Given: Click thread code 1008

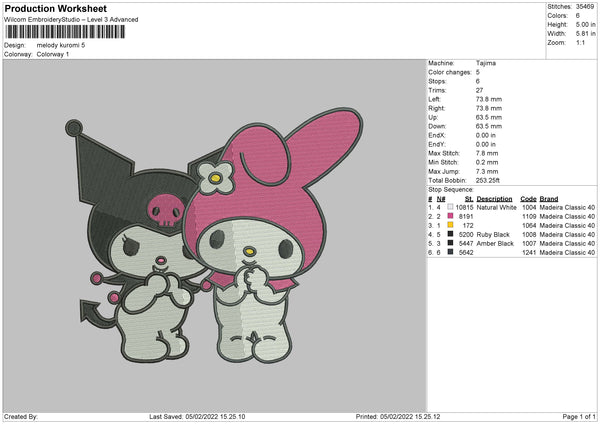Looking at the screenshot, I should [x=529, y=235].
